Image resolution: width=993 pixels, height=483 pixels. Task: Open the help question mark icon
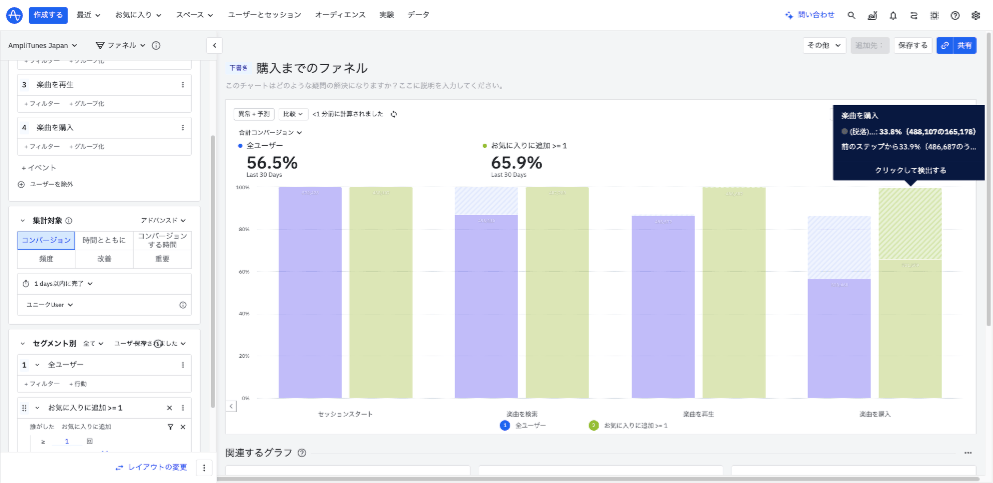955,15
